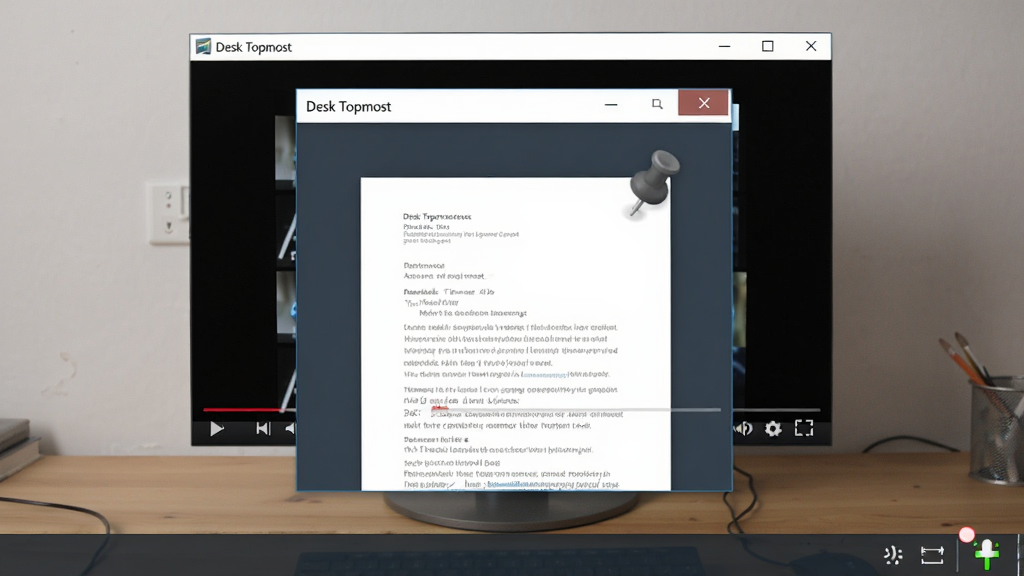Click the white document page in the front window
Image resolution: width=1024 pixels, height=576 pixels.
(x=516, y=334)
